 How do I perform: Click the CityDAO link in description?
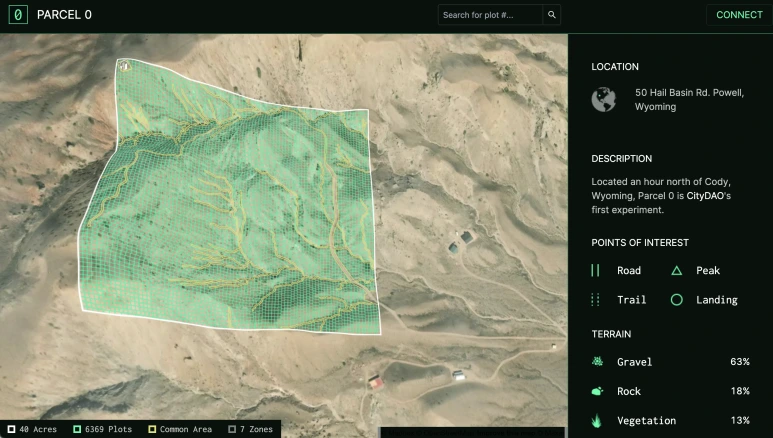705,196
